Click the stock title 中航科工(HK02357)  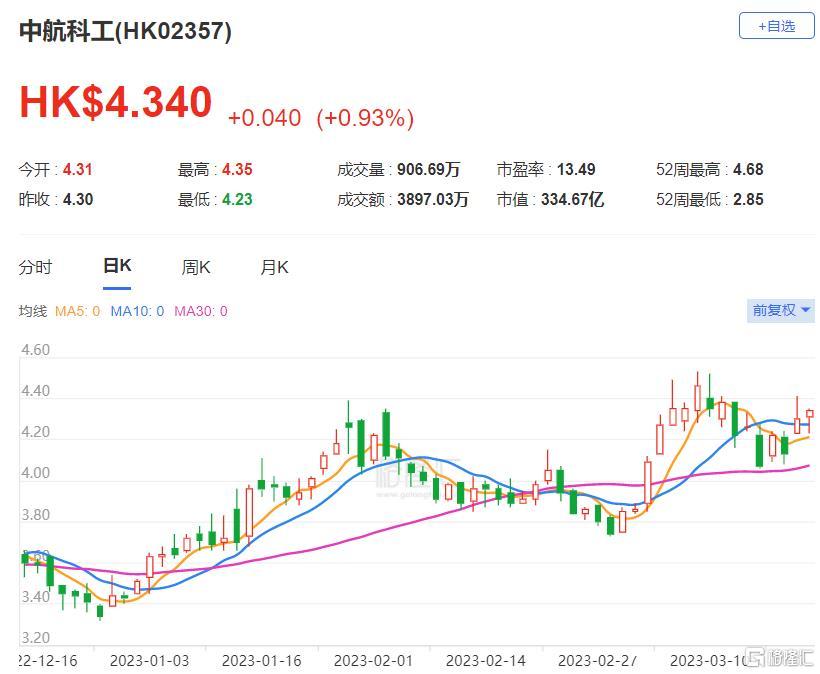tap(126, 31)
